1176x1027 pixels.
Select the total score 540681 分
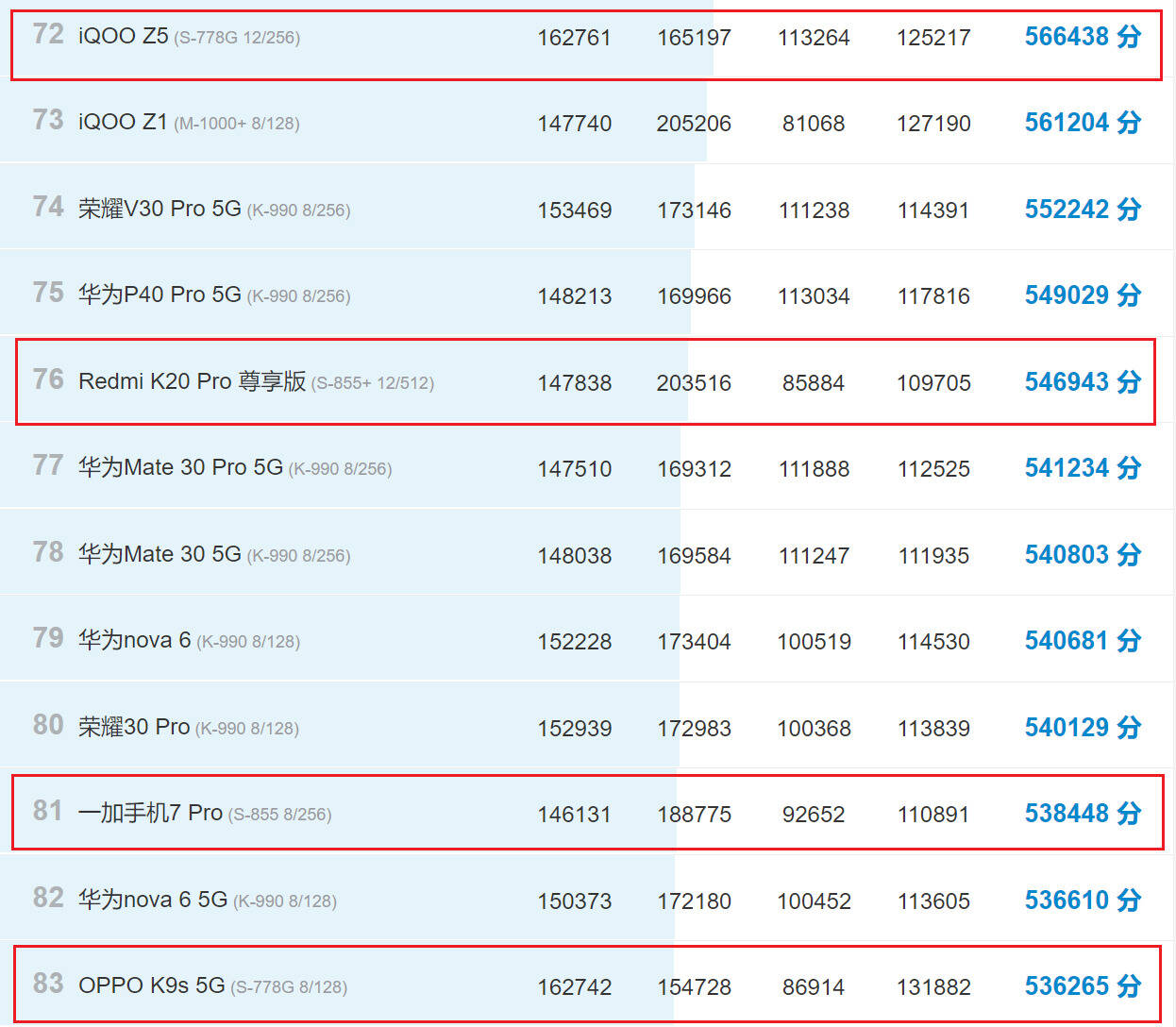(x=1083, y=641)
